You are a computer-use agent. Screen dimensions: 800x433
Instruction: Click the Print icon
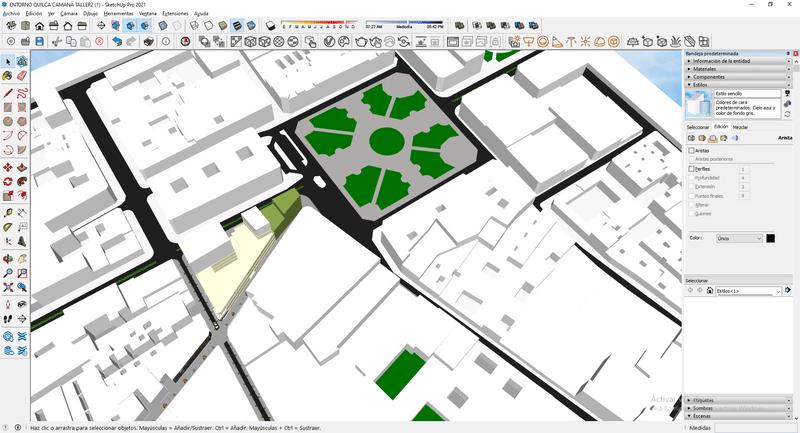pos(148,42)
